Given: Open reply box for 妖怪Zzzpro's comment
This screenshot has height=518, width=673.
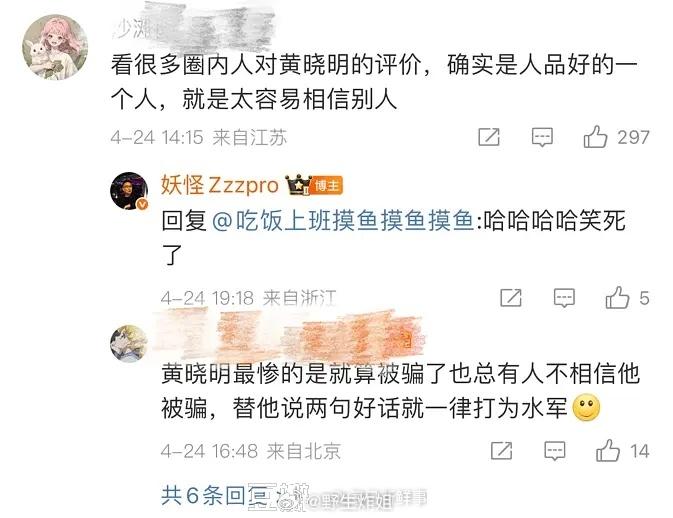Looking at the screenshot, I should [564, 298].
